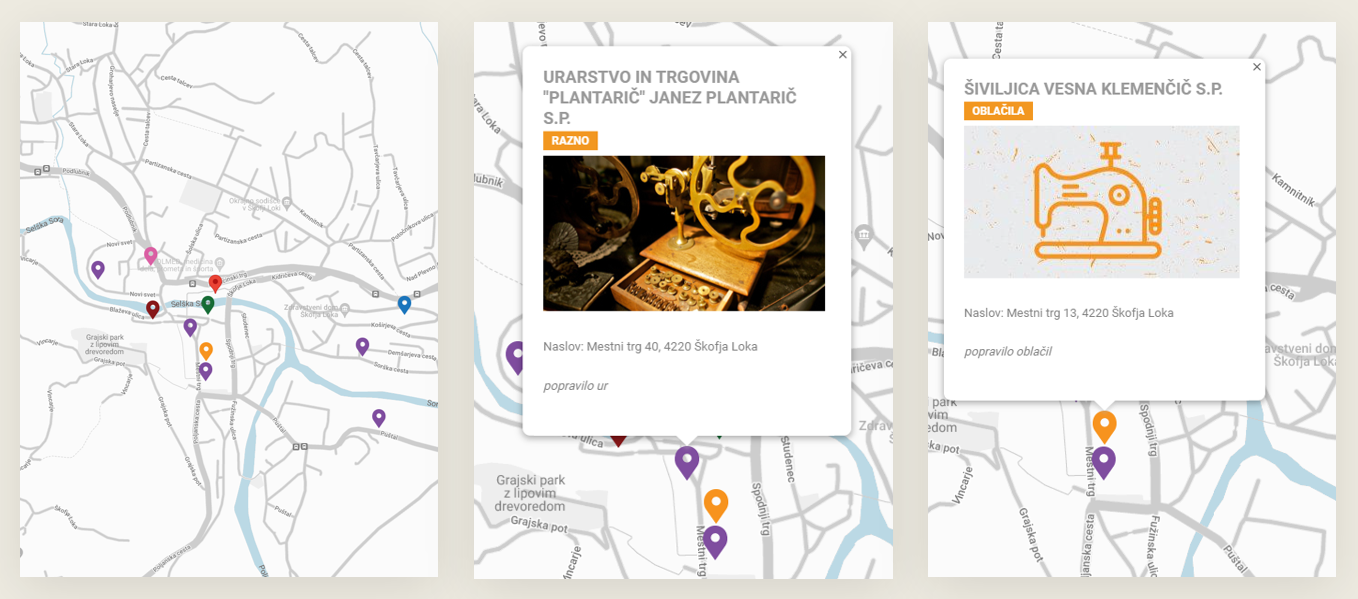Select the orange pin below the Plantarič popup
The width and height of the screenshot is (1358, 599).
tap(716, 505)
